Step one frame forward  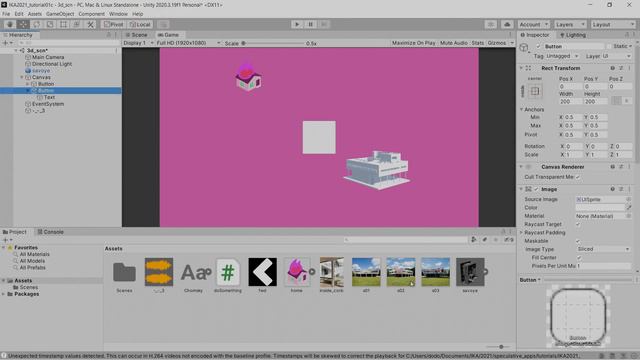tap(324, 24)
